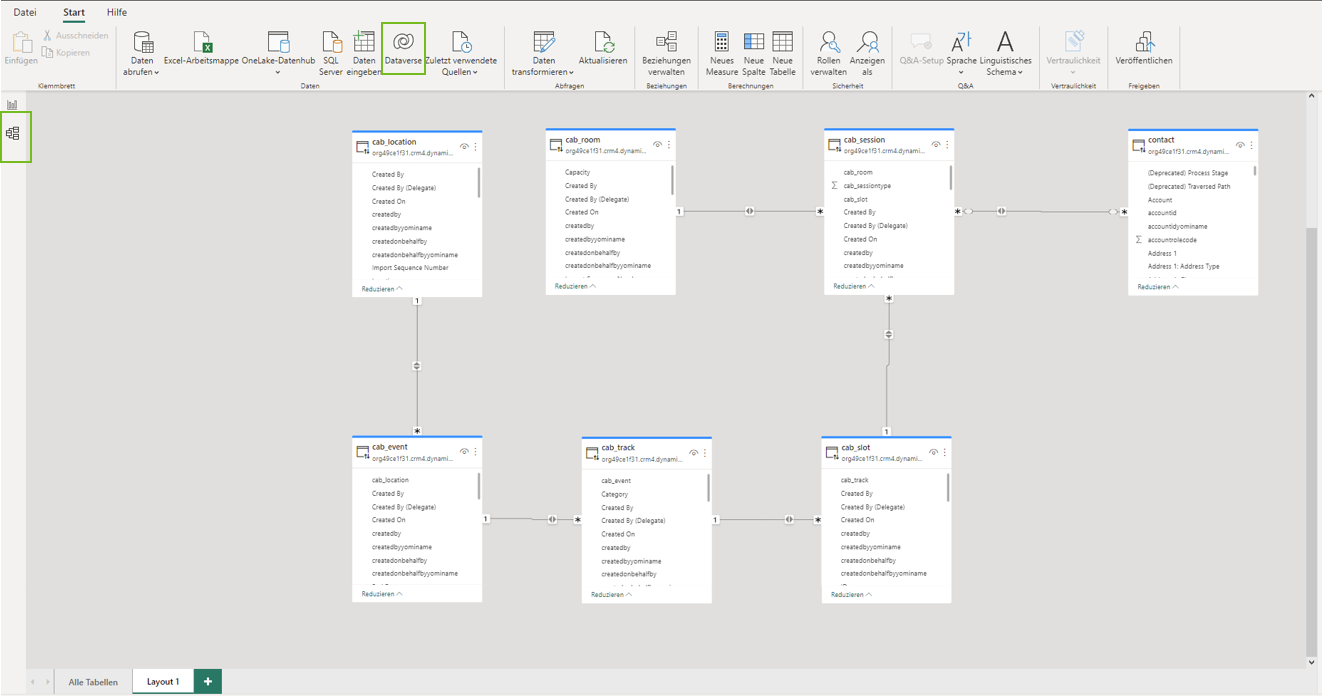Click Daten eingeben icon

[x=364, y=41]
